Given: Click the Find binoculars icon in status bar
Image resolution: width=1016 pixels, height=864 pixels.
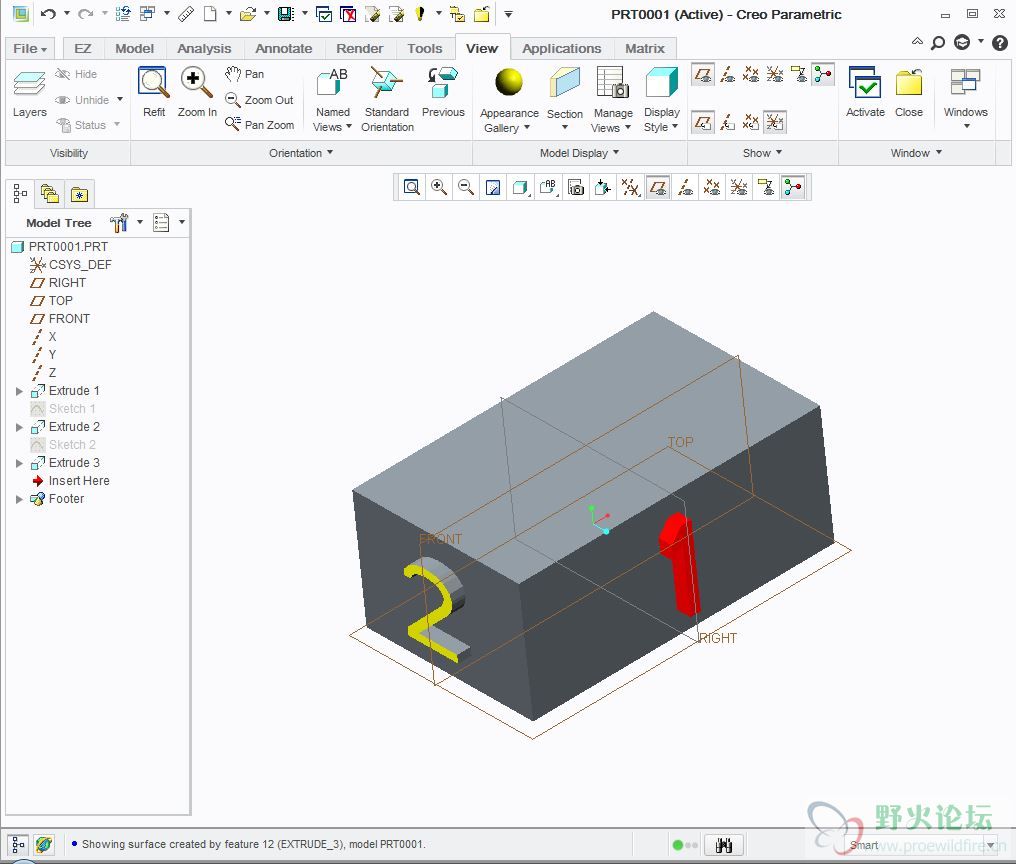Looking at the screenshot, I should click(x=724, y=845).
